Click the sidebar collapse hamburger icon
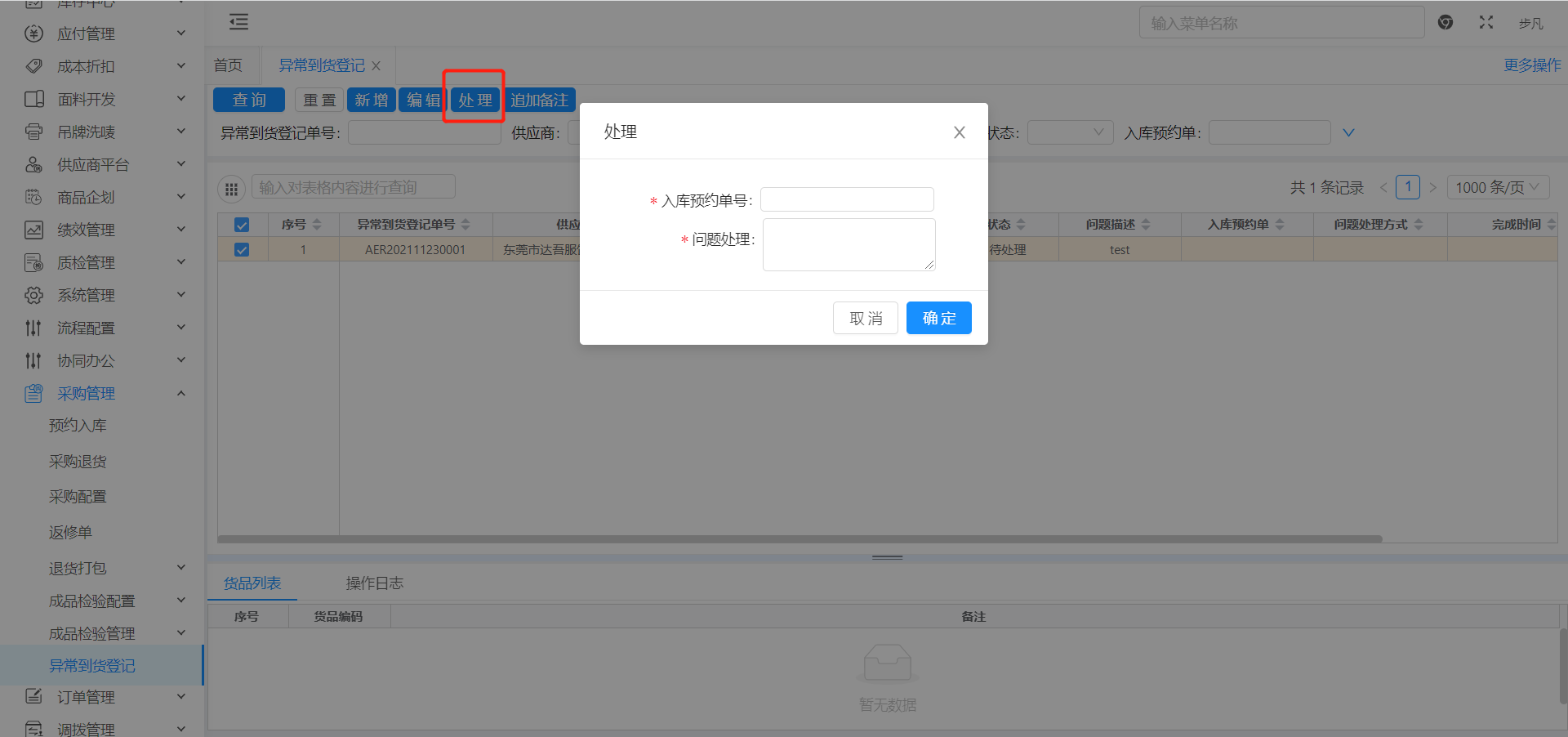 [238, 22]
